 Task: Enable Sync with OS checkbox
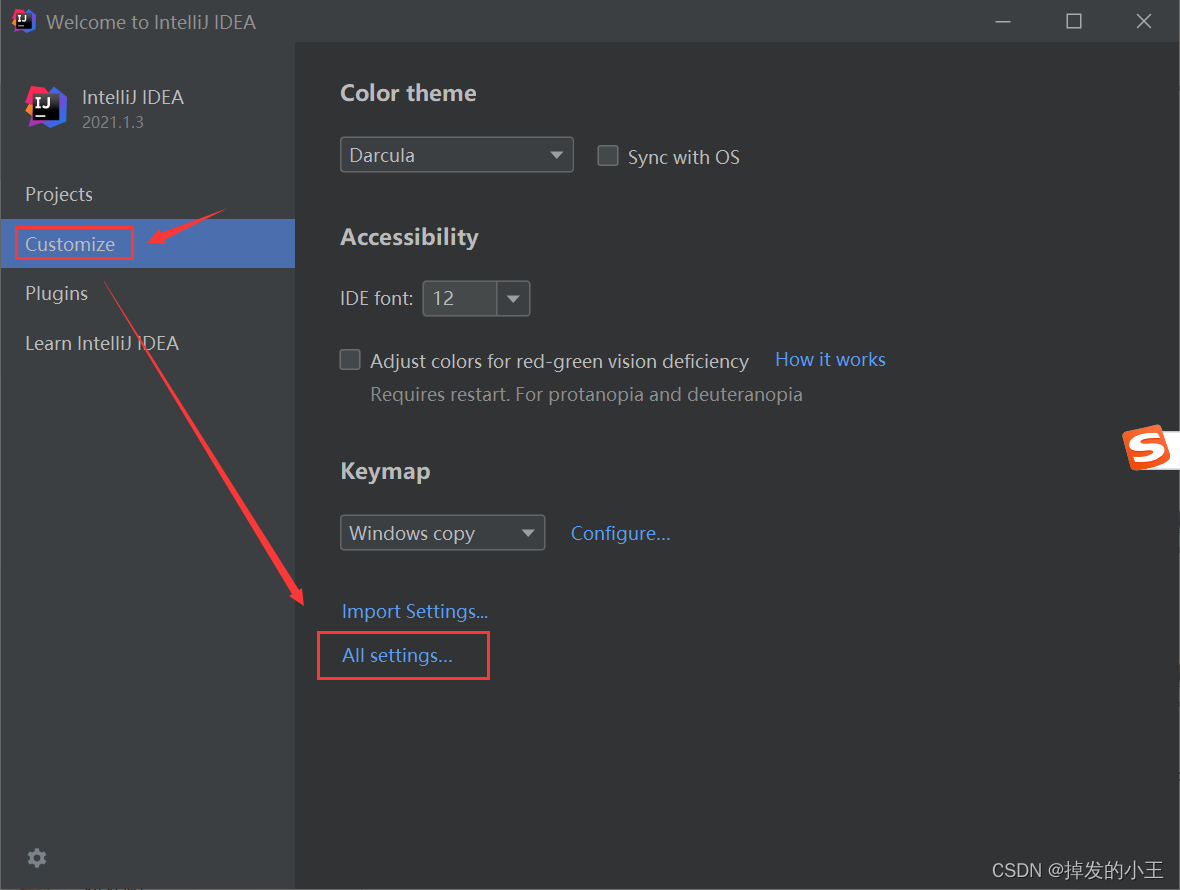click(x=607, y=156)
